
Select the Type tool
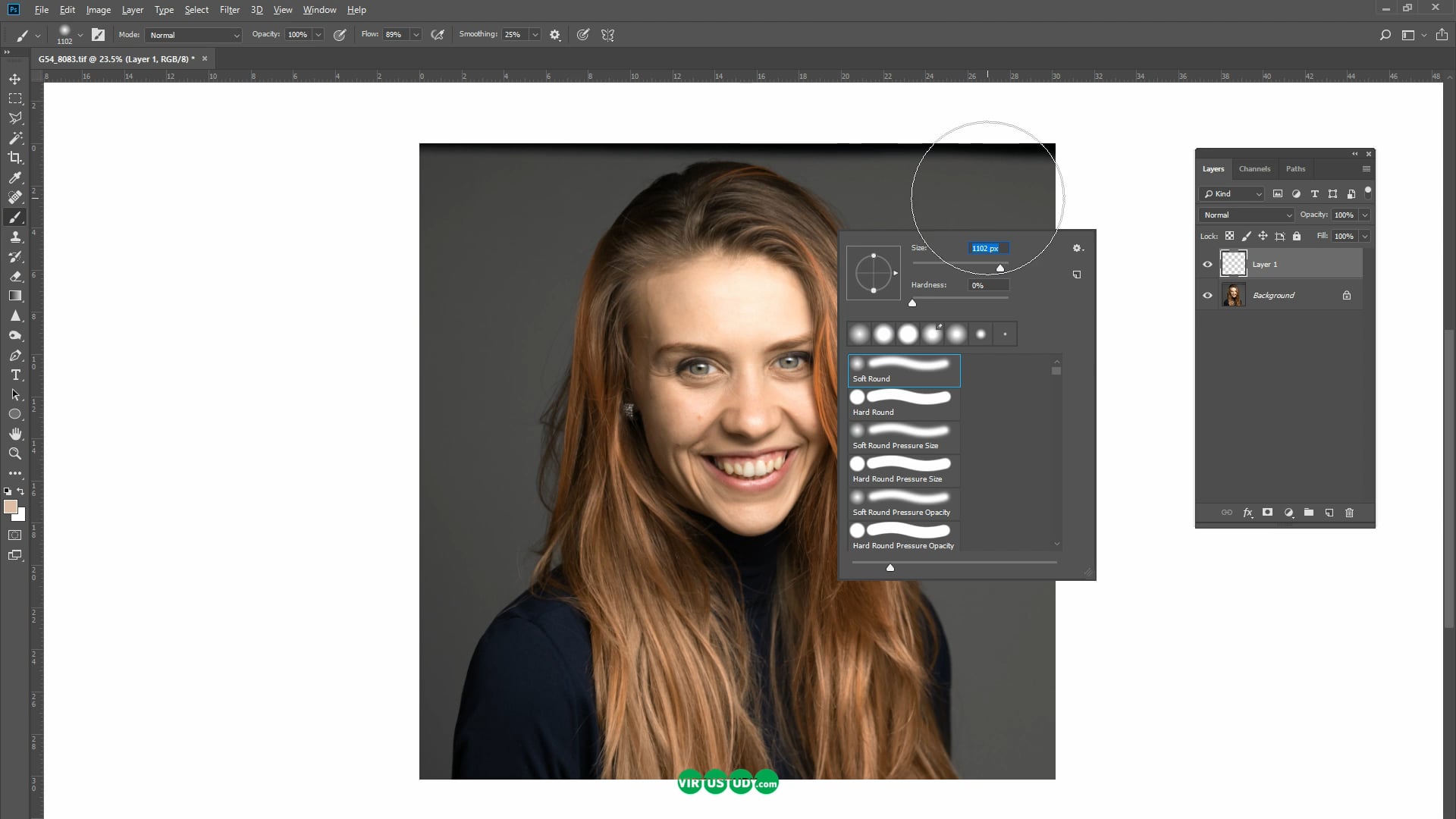(x=15, y=375)
